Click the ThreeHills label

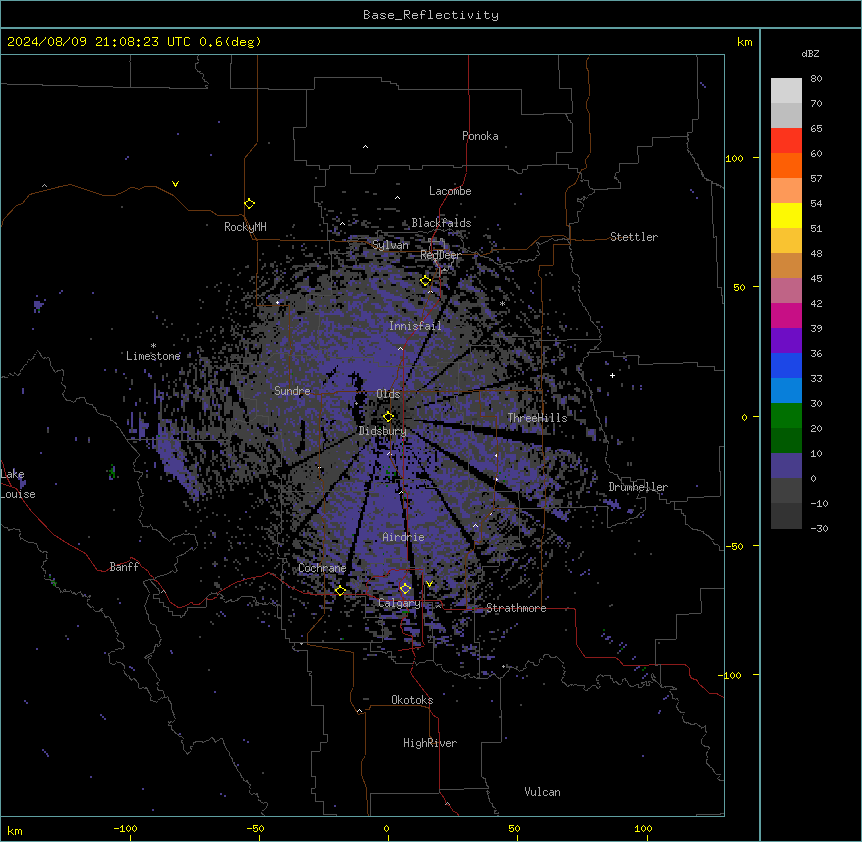537,418
